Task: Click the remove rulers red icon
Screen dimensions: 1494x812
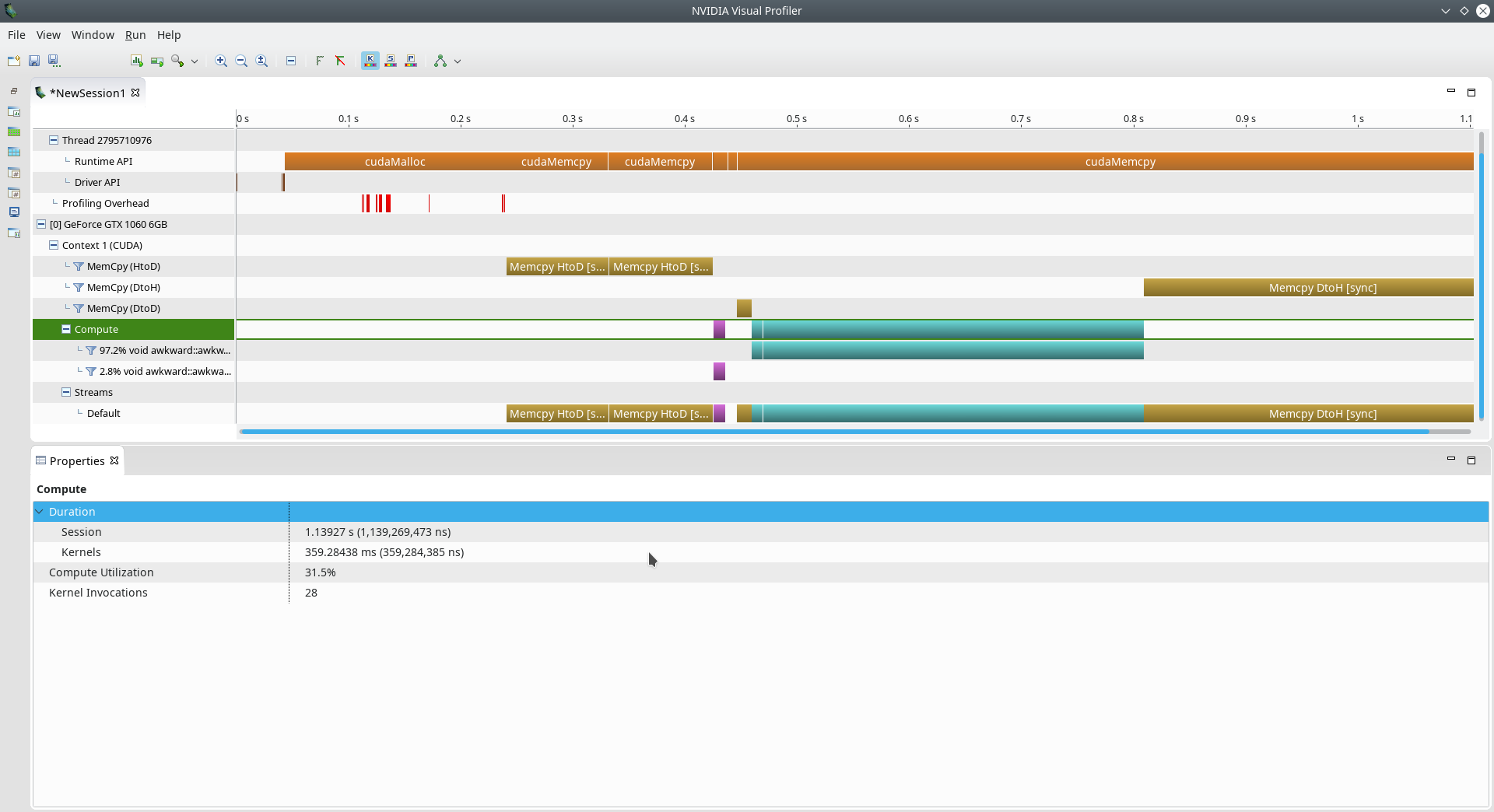Action: [x=340, y=61]
